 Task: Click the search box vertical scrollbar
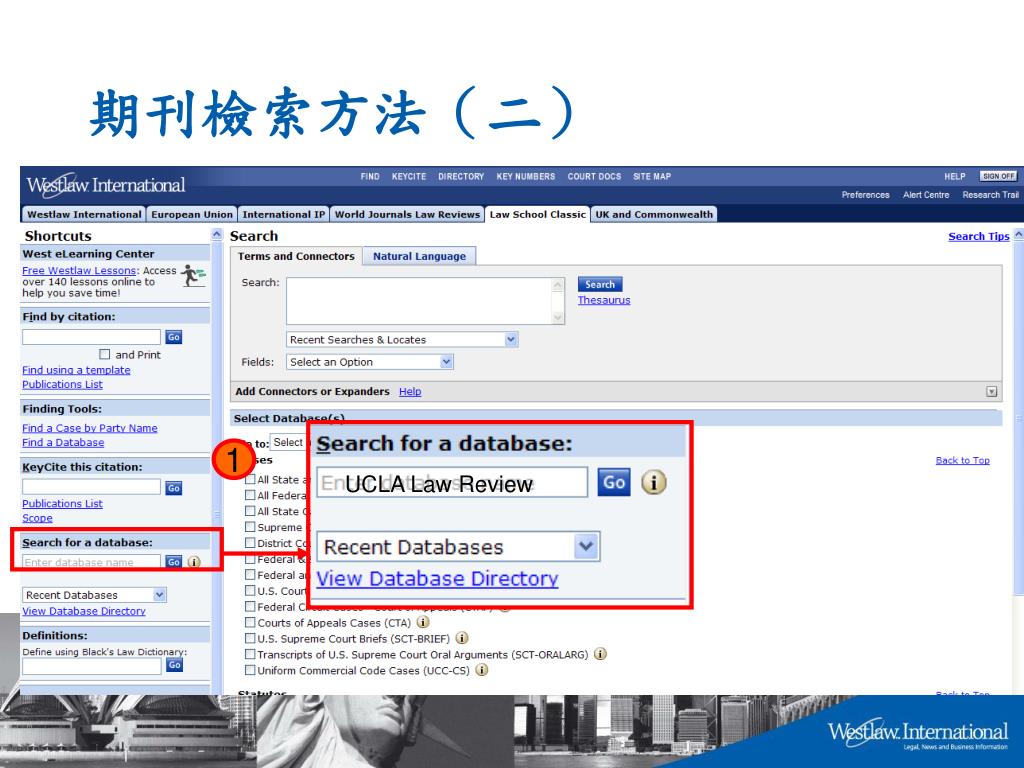[558, 301]
